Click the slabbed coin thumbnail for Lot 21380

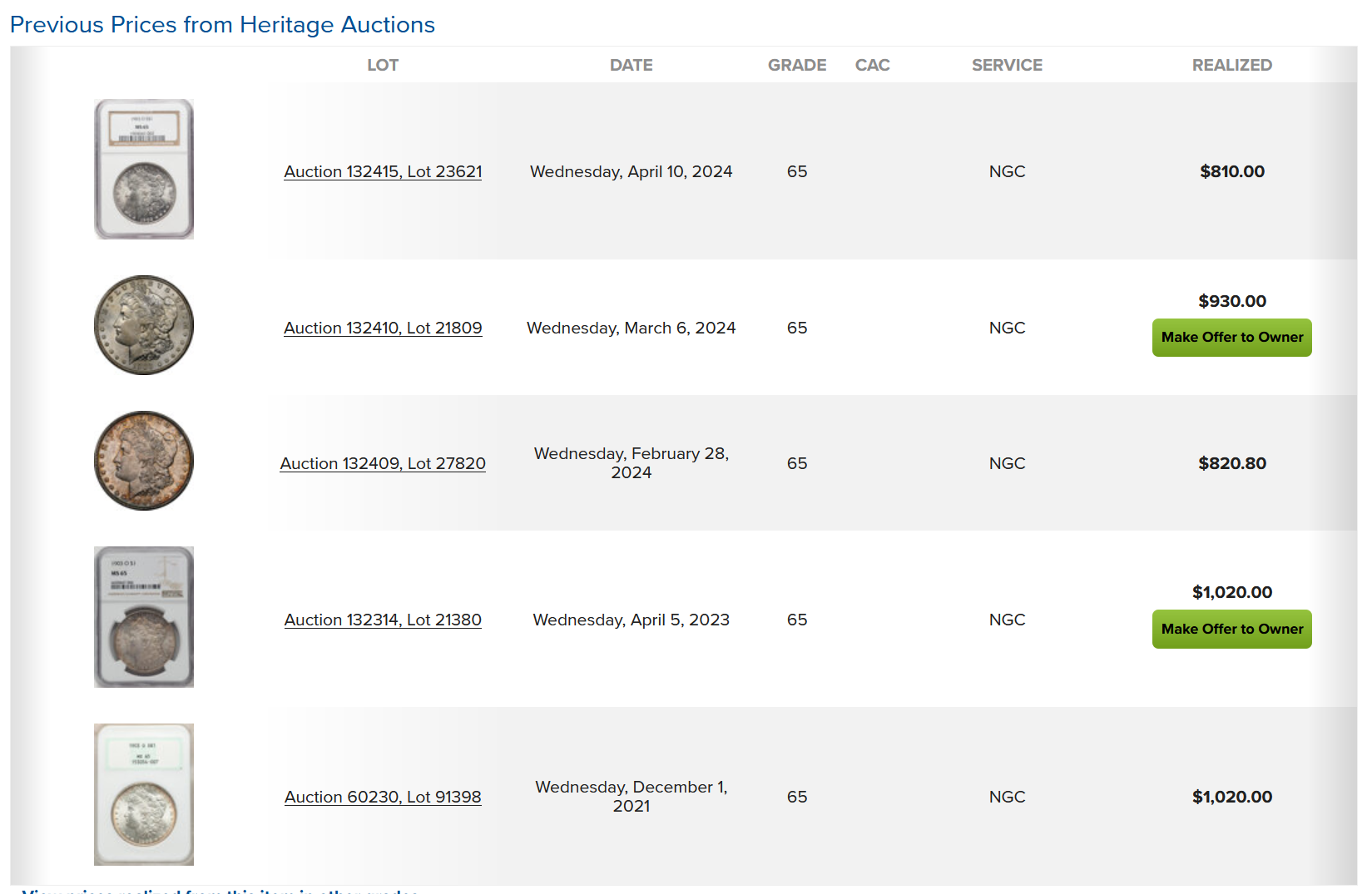pos(144,617)
